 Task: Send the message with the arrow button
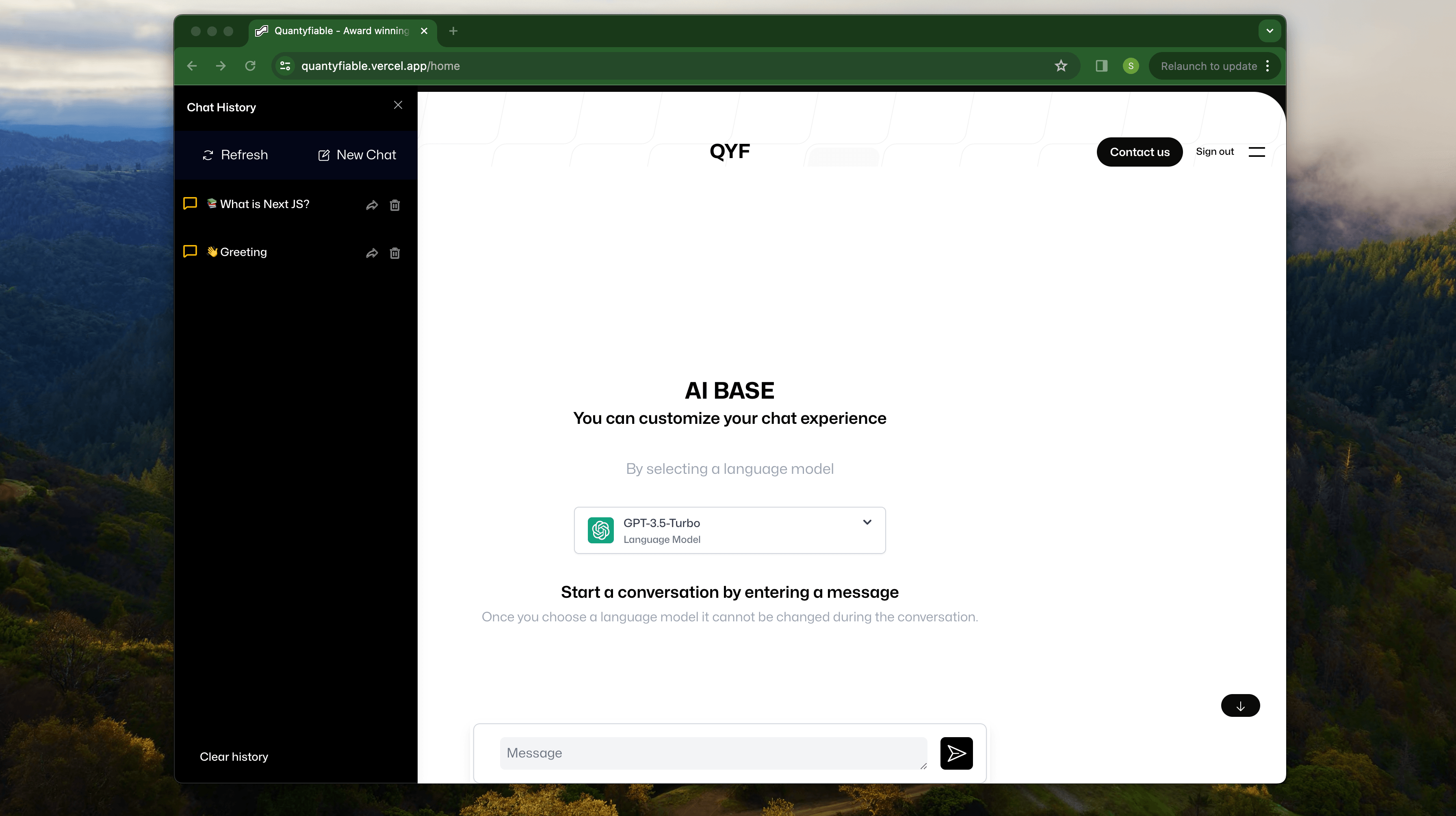click(x=956, y=753)
